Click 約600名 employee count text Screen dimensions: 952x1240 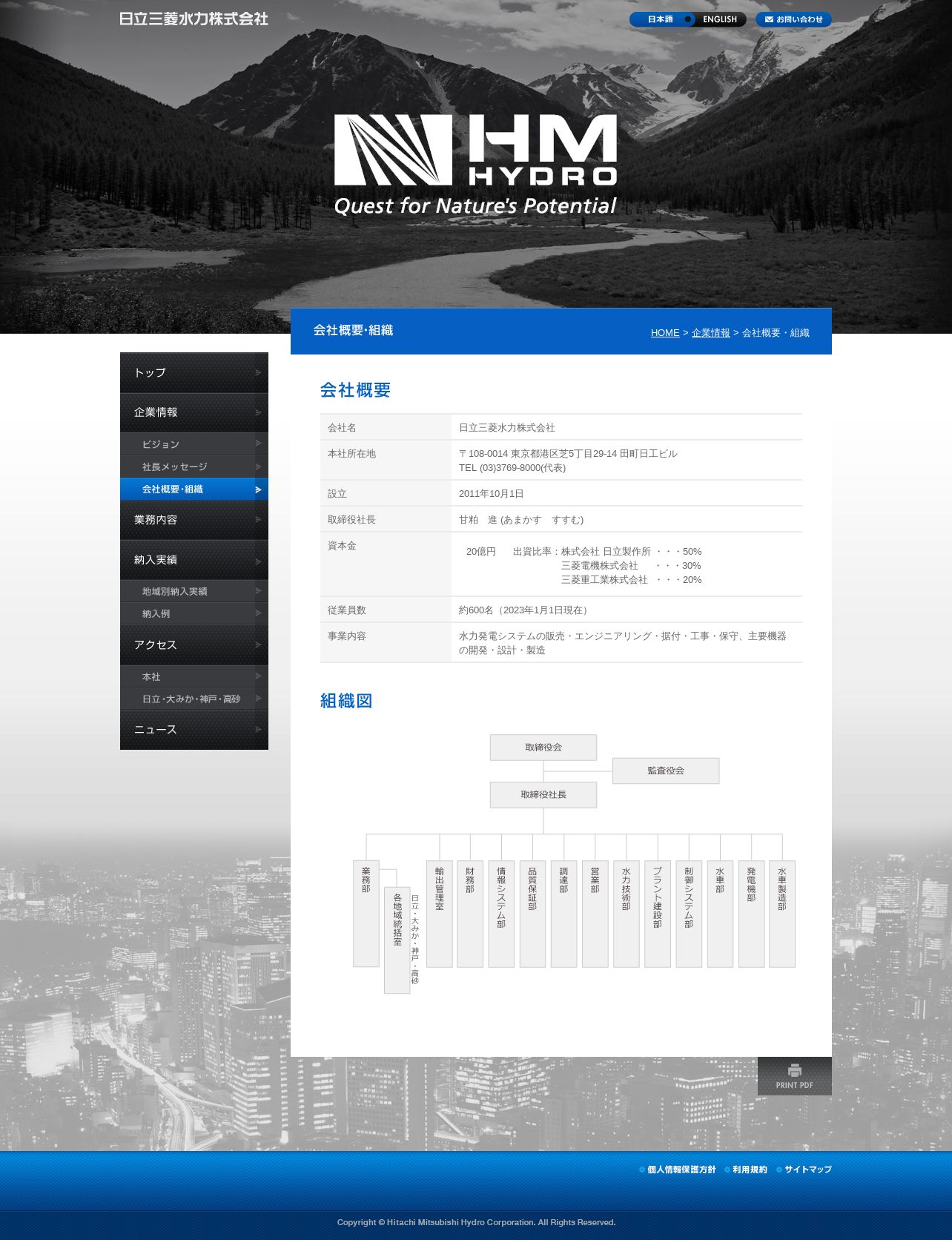(x=525, y=610)
